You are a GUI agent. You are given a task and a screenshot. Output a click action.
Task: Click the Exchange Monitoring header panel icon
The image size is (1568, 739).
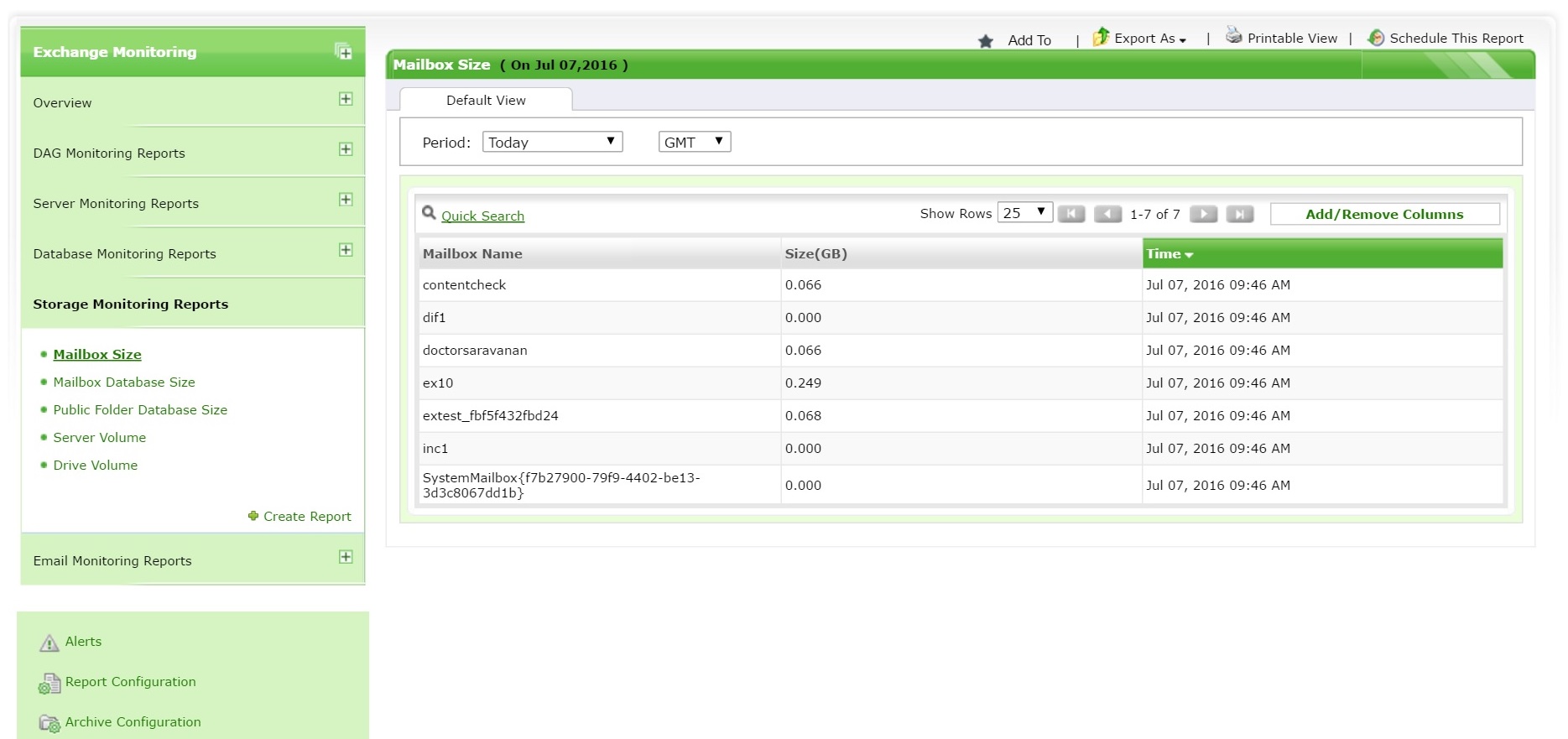343,51
